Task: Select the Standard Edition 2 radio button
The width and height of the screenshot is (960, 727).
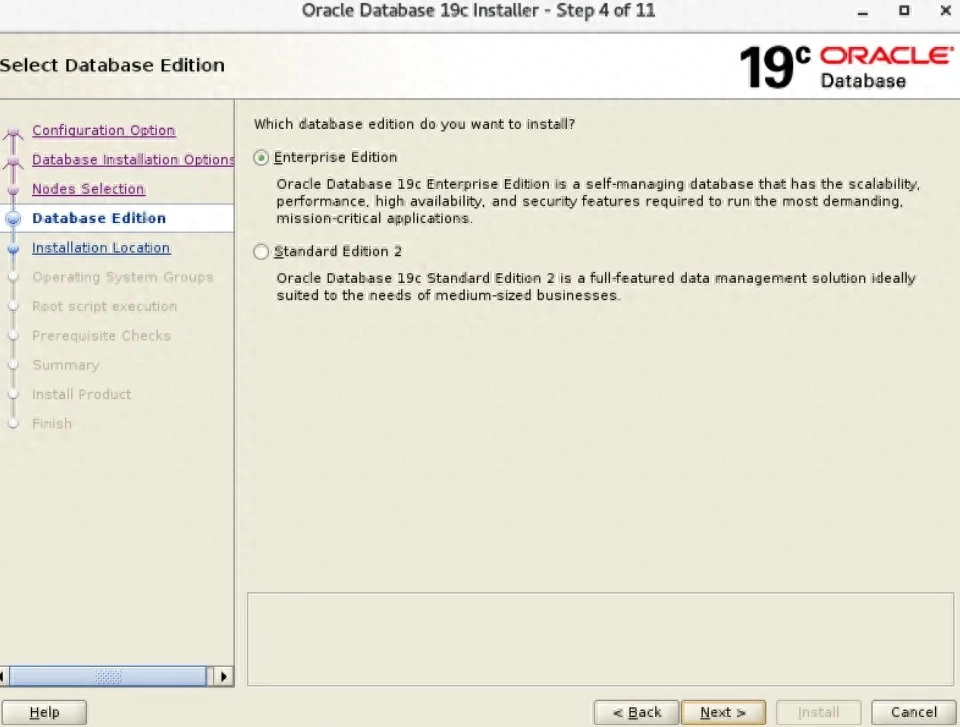Action: tap(260, 251)
